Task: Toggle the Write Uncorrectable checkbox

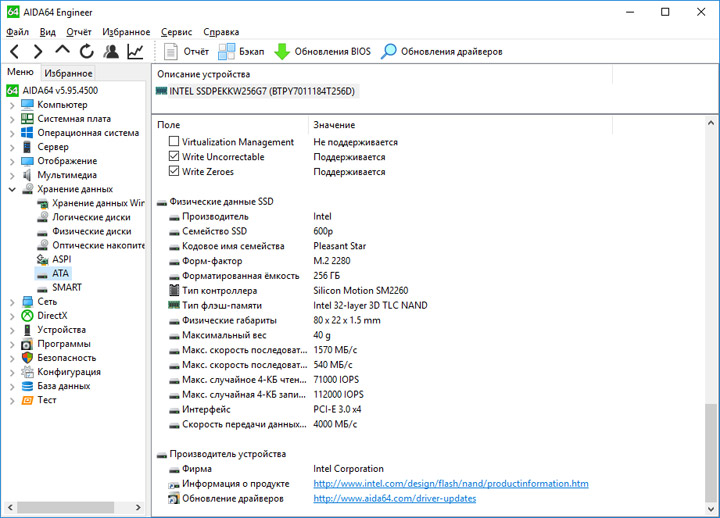Action: coord(174,156)
